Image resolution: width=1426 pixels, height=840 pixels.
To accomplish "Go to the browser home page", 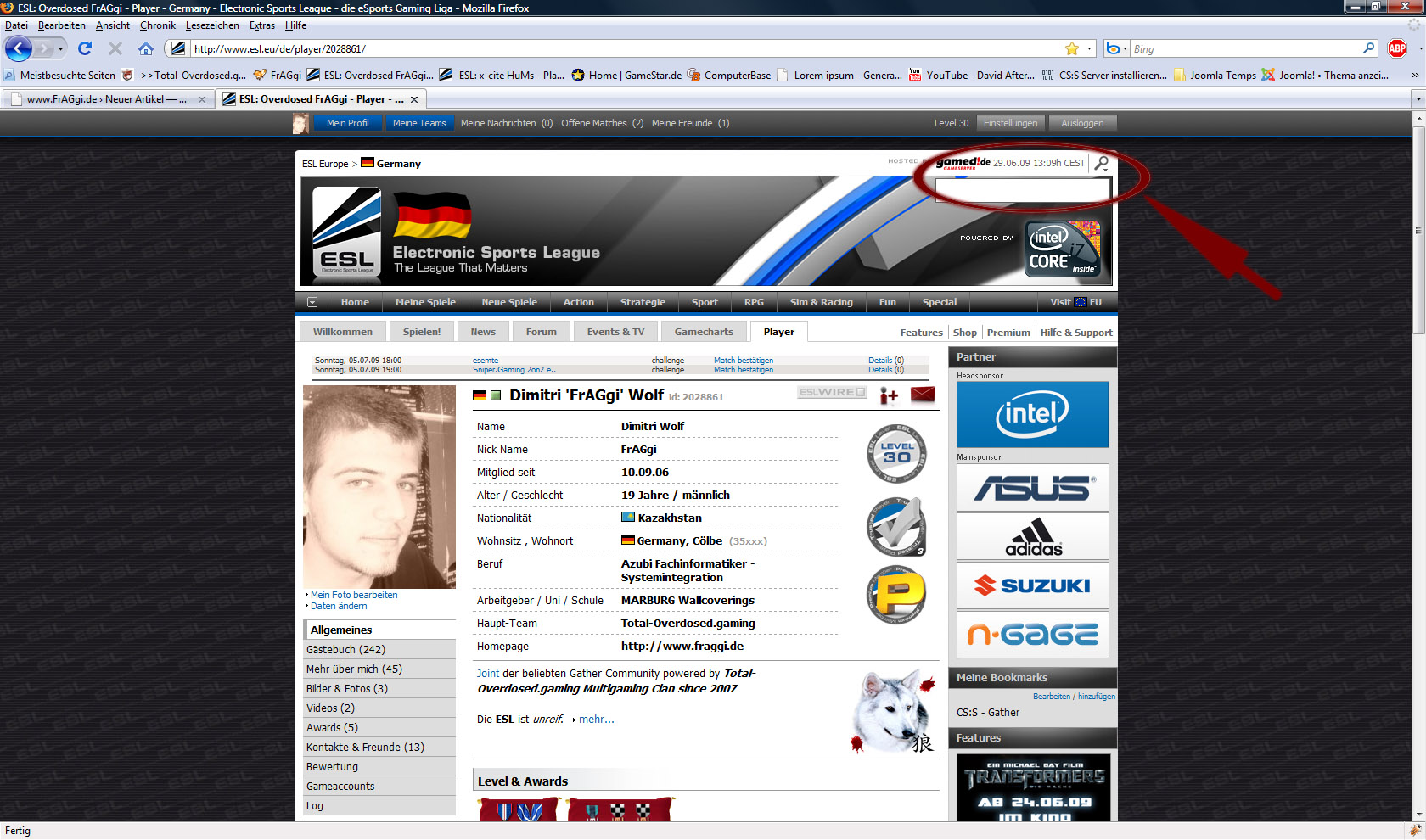I will (x=146, y=48).
